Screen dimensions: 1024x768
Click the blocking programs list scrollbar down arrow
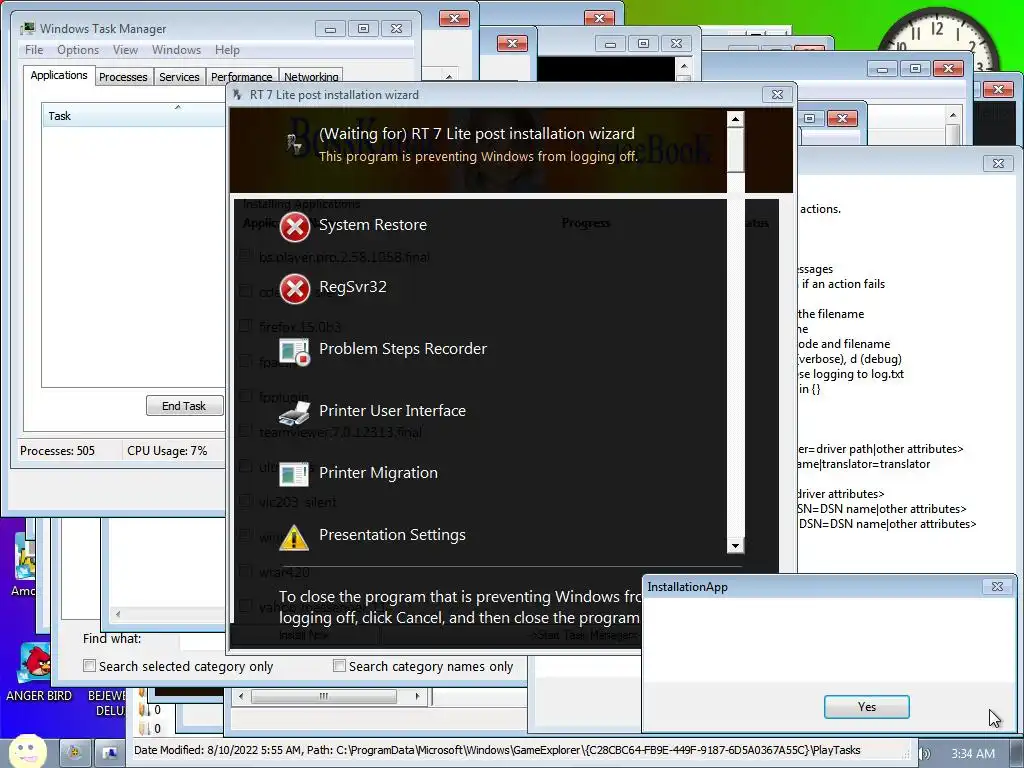click(735, 545)
